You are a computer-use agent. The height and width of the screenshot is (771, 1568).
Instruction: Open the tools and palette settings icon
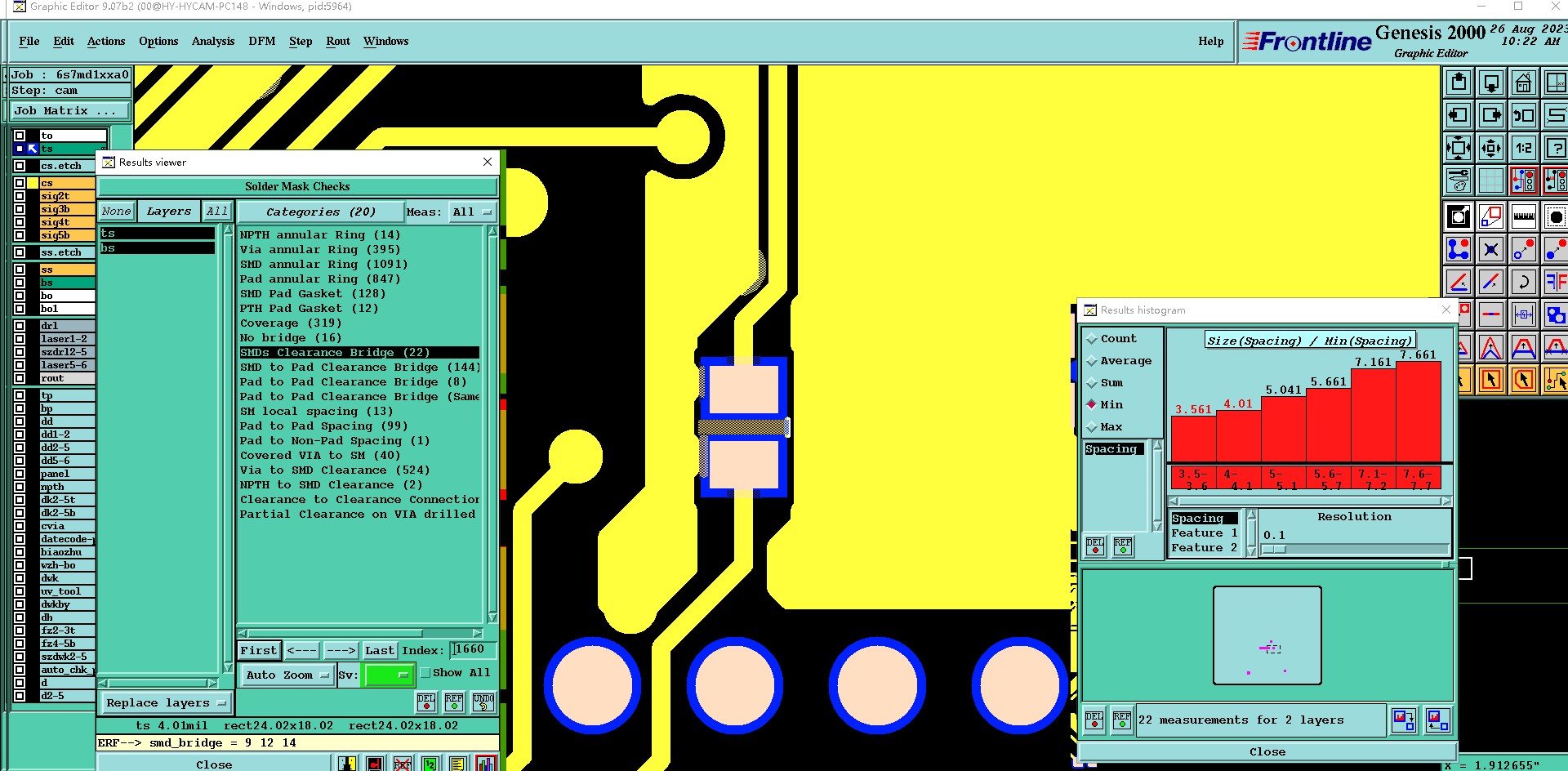[1459, 180]
